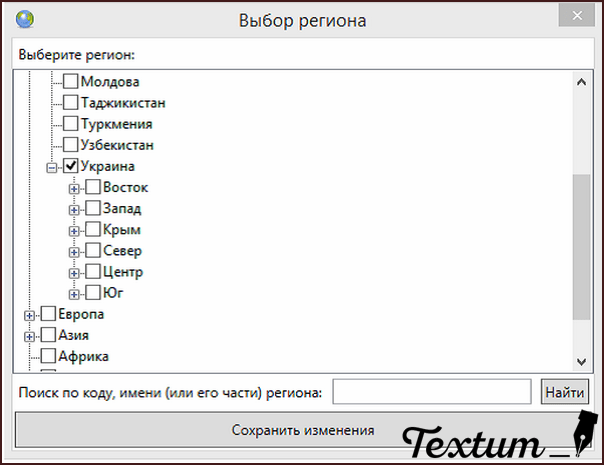Focus the region search input field
604x465 pixels.
tap(432, 392)
